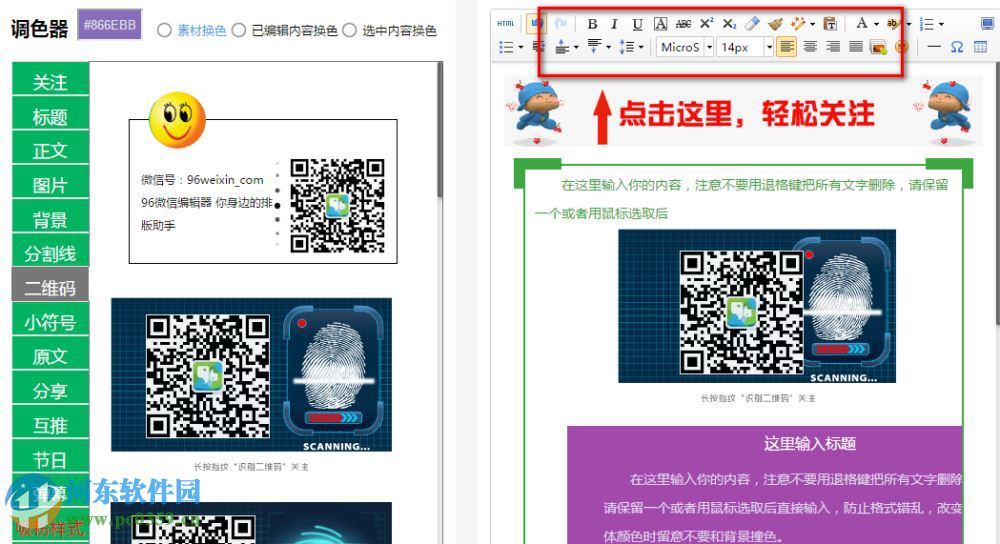Expand the ordered list style arrow

pyautogui.click(x=941, y=25)
